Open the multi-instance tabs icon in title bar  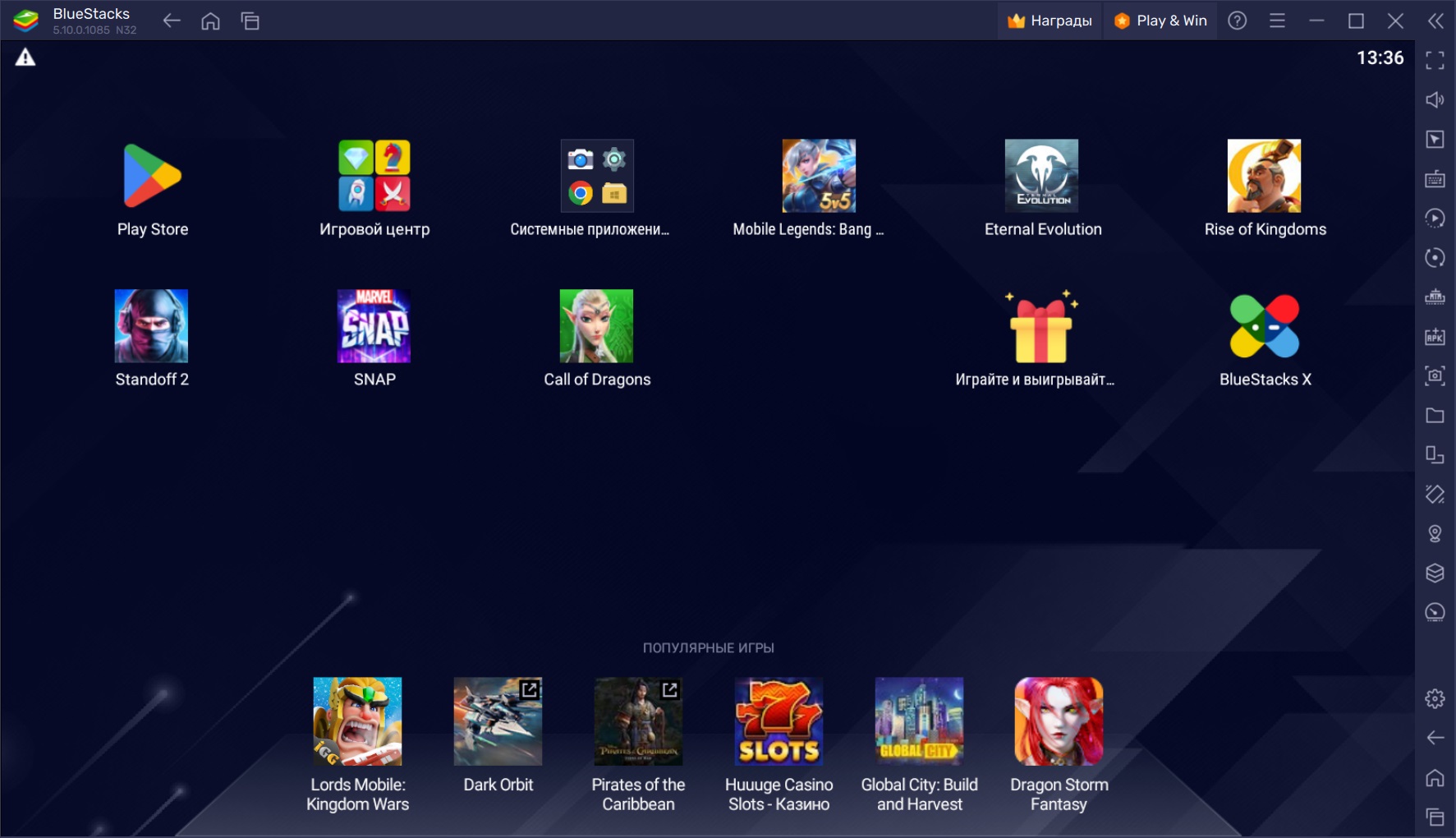250,21
